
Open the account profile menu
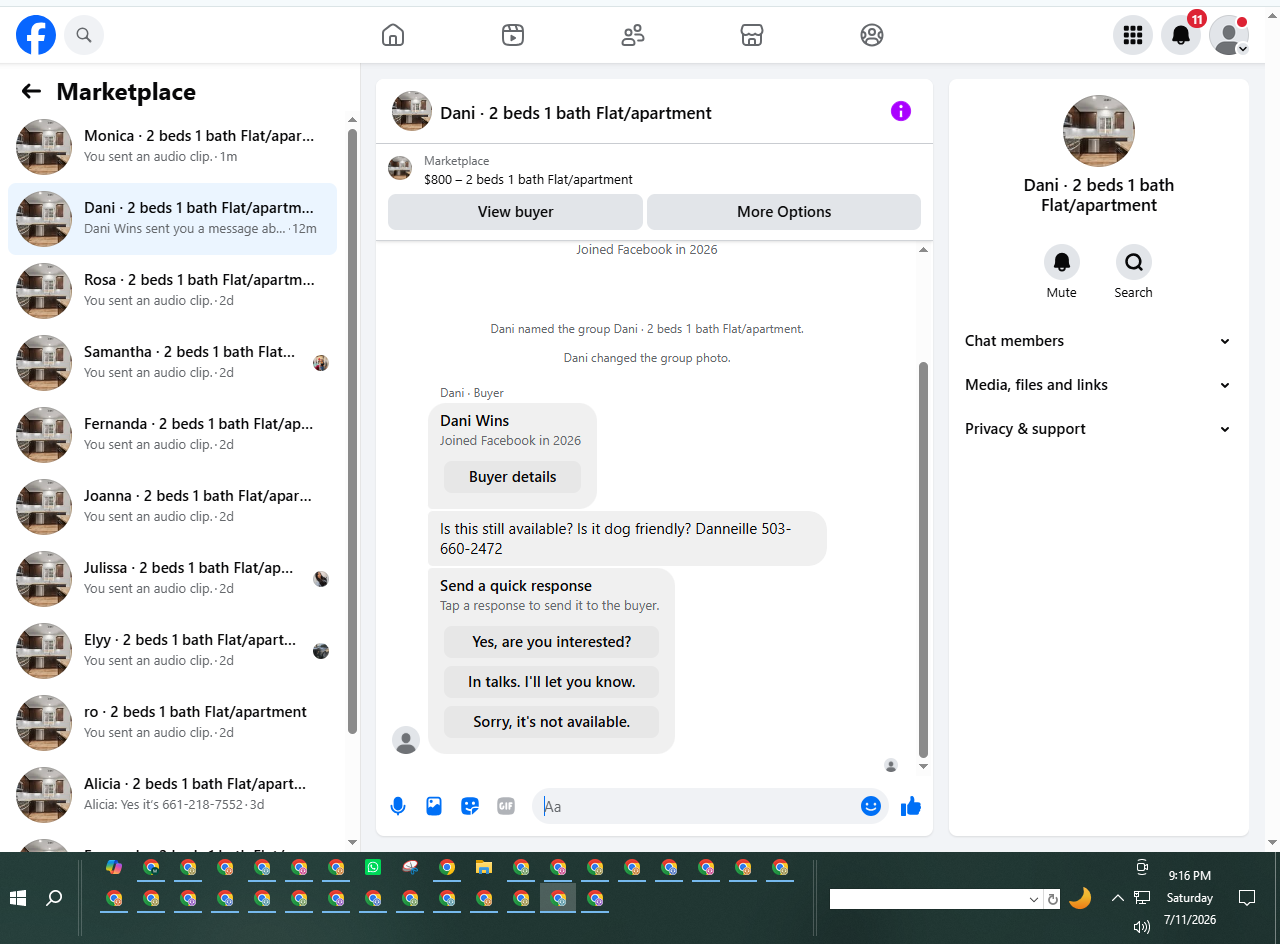point(1229,35)
